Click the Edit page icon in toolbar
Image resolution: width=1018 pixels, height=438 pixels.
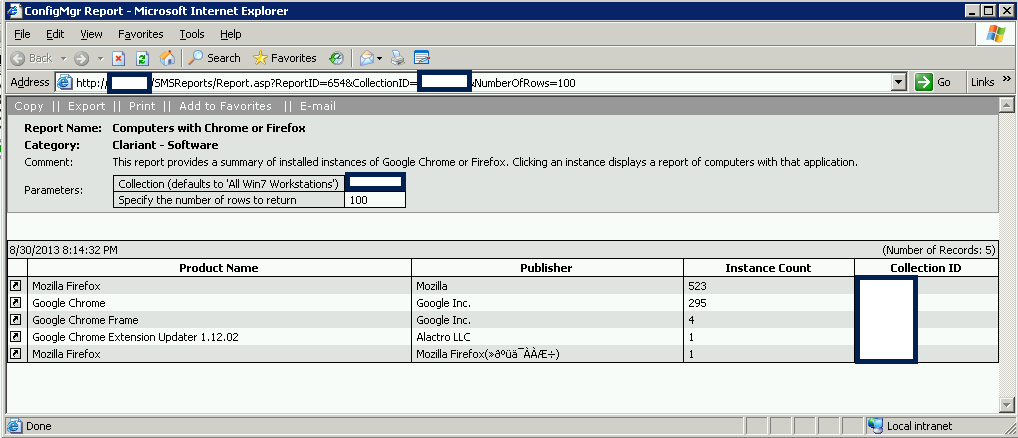pos(422,58)
